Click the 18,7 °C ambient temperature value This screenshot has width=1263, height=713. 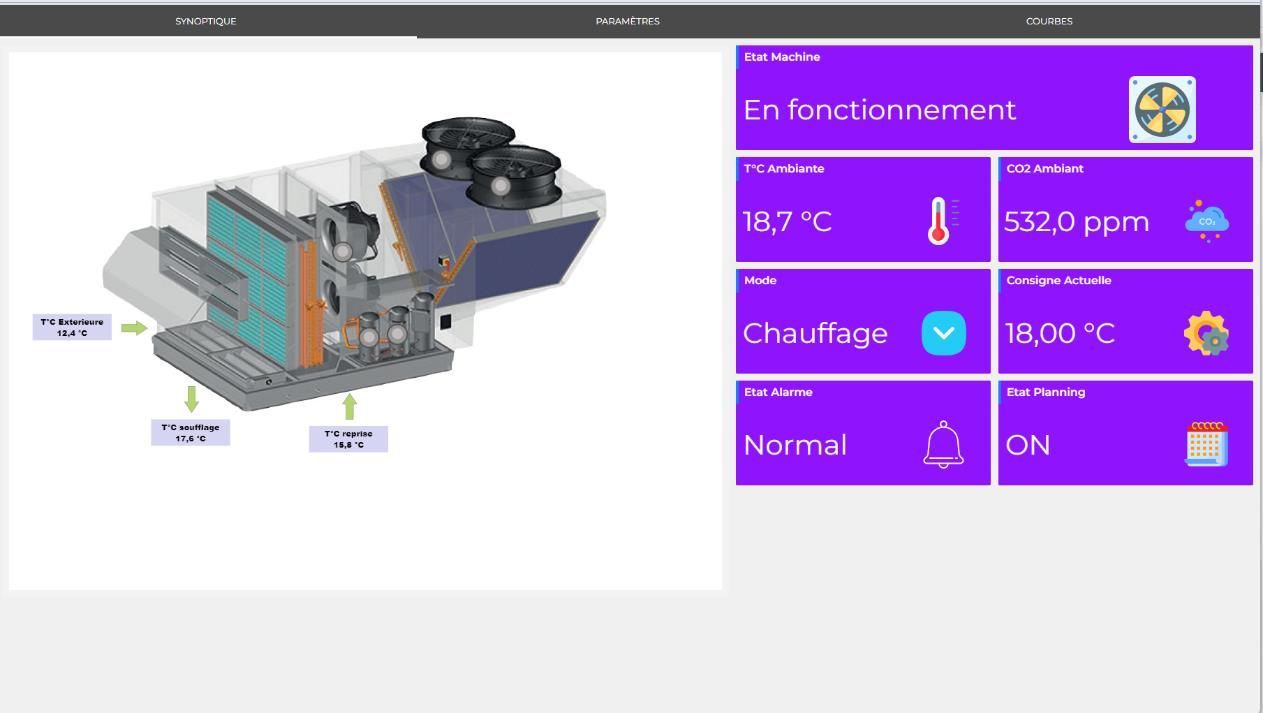click(x=788, y=221)
